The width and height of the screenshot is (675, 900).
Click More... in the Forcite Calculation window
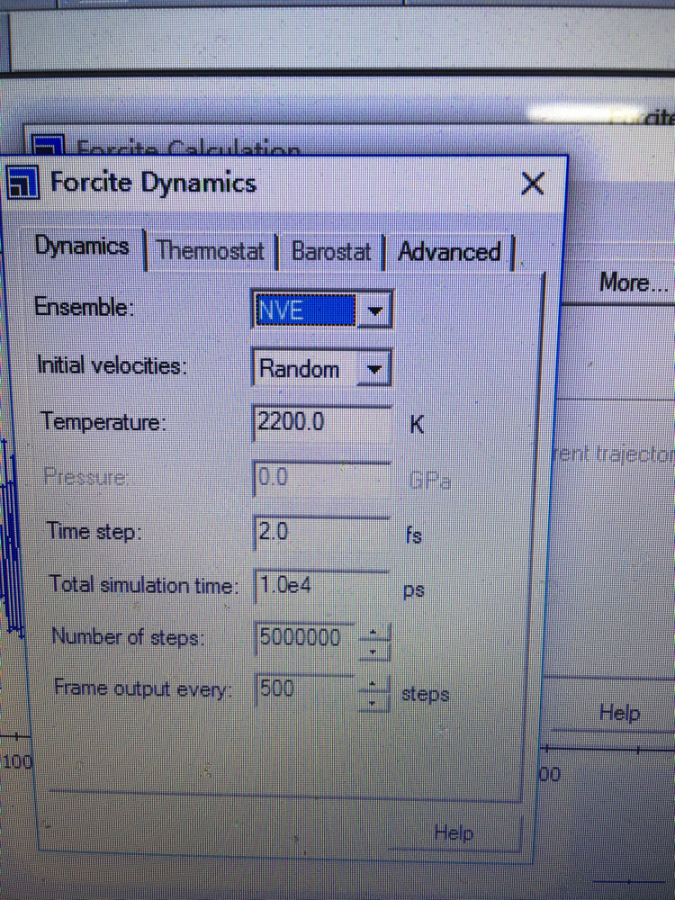click(633, 282)
